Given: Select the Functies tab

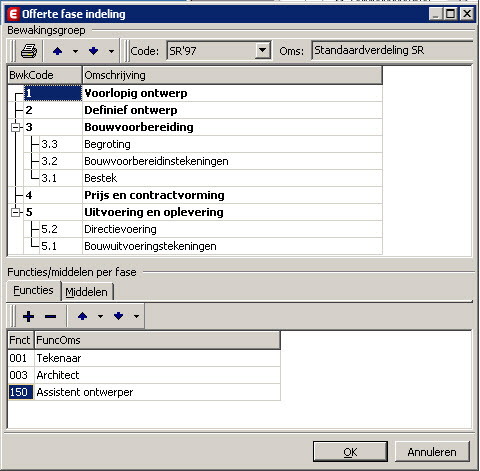Looking at the screenshot, I should pos(33,290).
